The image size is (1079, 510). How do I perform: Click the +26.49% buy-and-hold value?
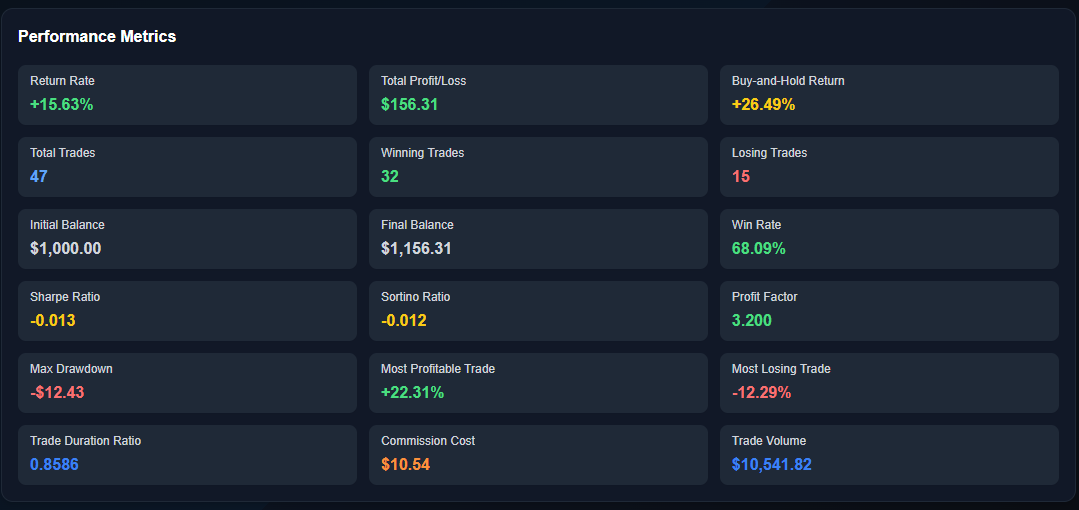click(x=764, y=105)
